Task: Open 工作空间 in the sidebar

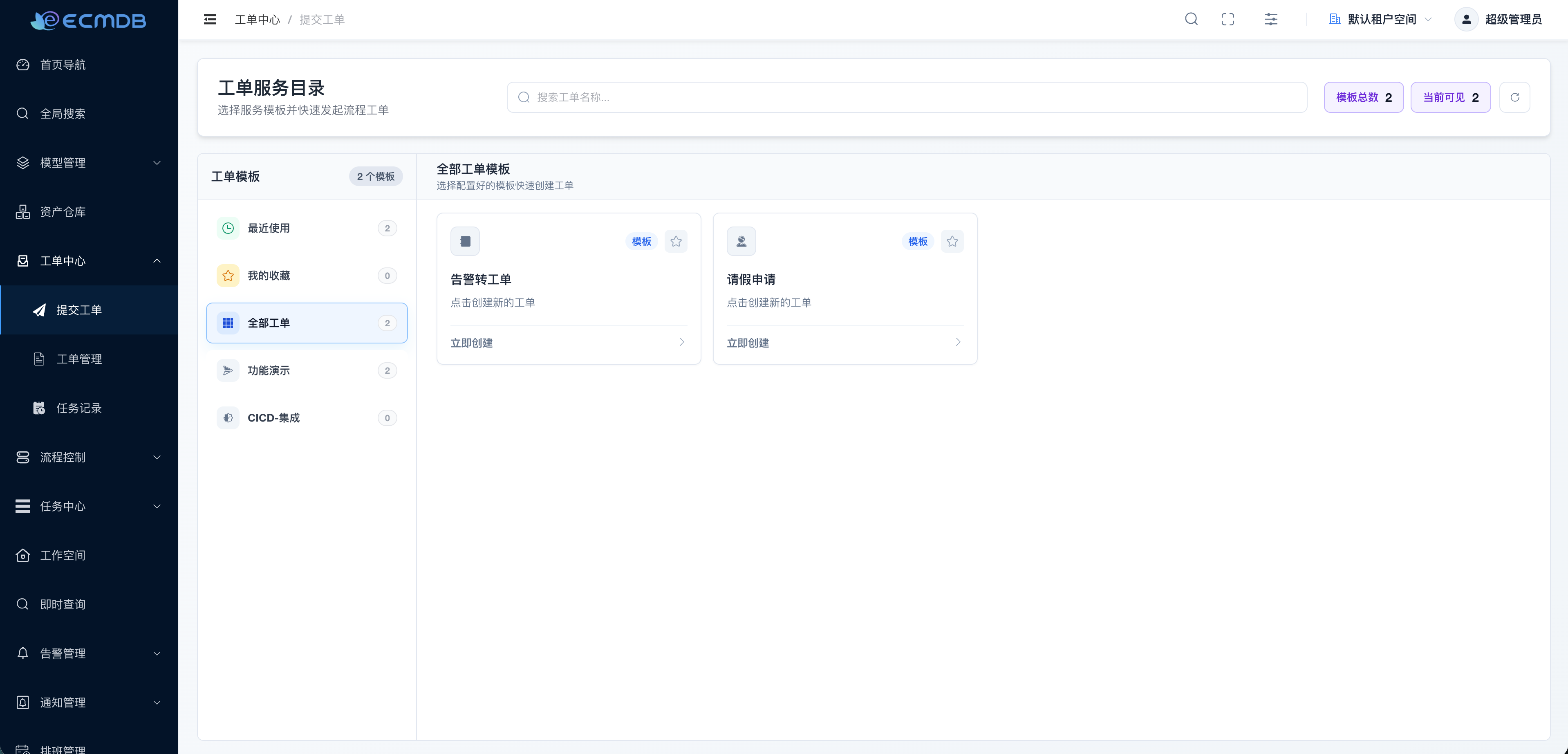Action: tap(89, 555)
